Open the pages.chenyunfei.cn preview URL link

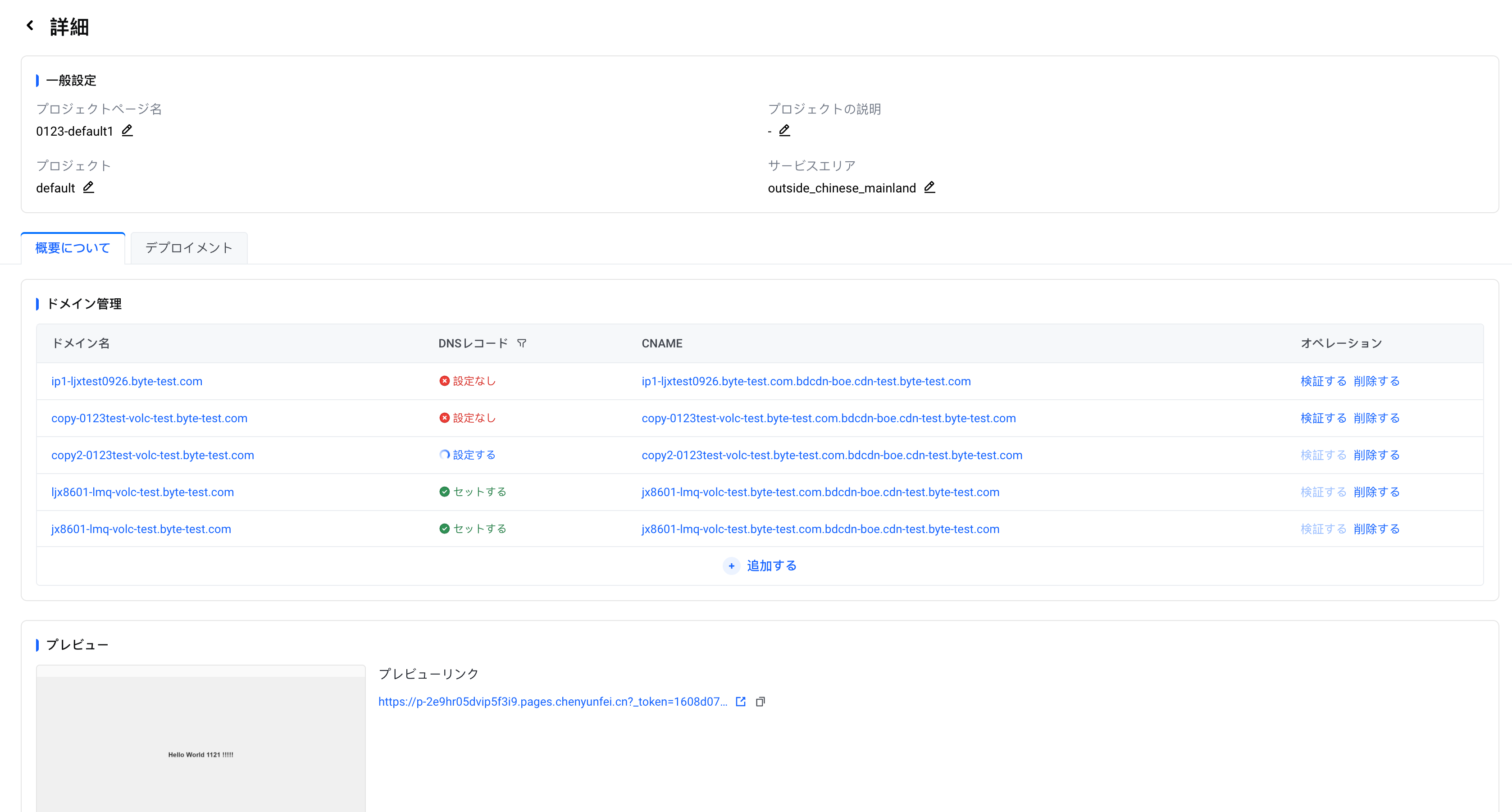(x=552, y=702)
